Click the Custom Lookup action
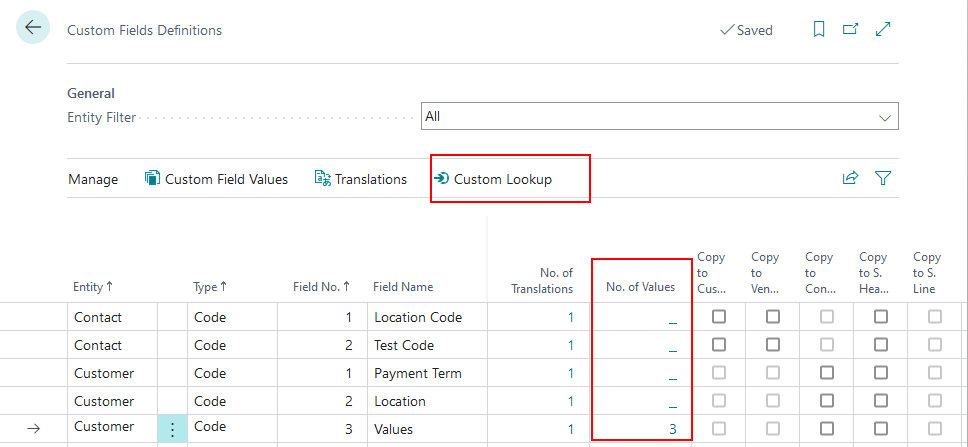Viewport: 968px width, 447px height. point(493,179)
